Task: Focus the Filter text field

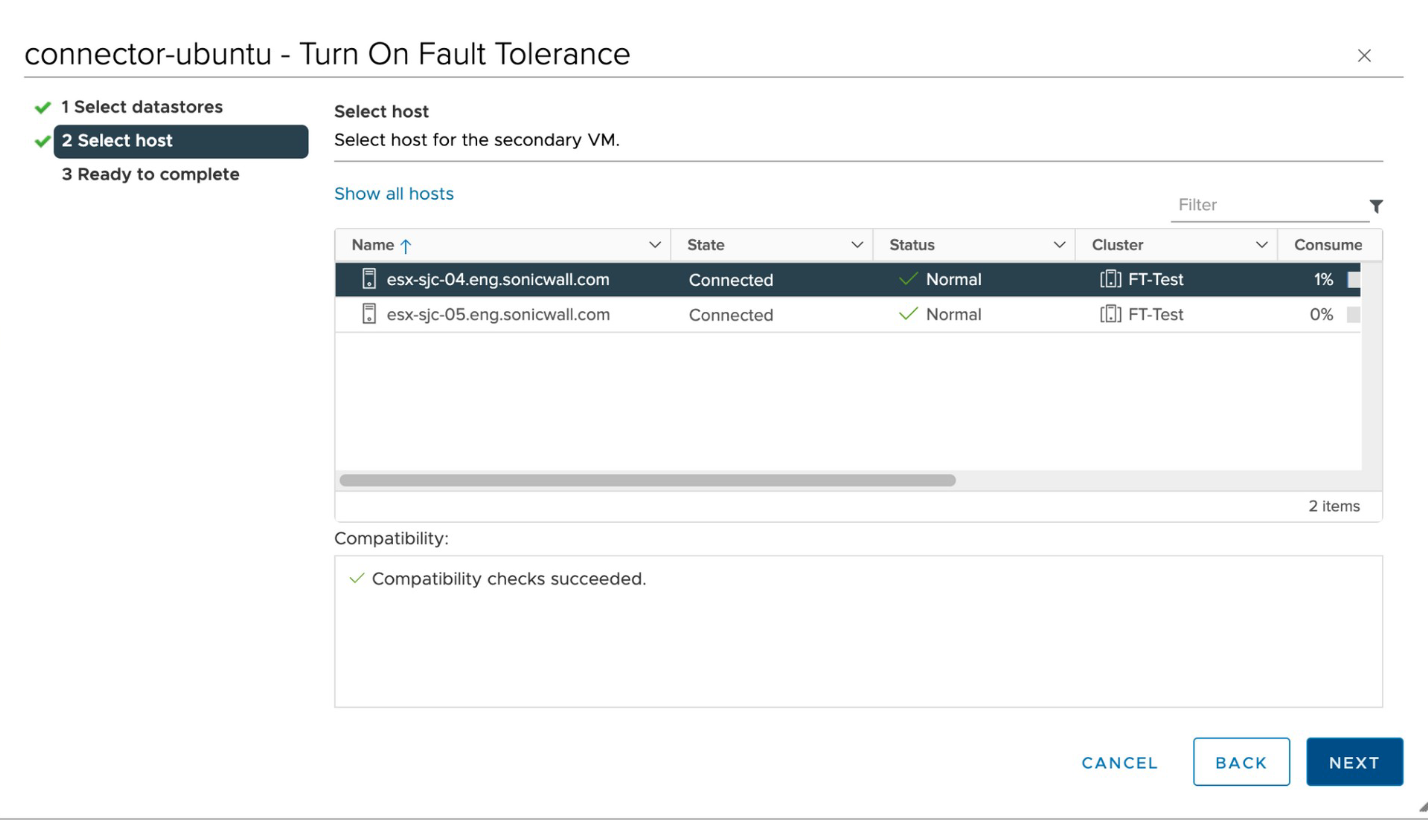Action: (1265, 205)
